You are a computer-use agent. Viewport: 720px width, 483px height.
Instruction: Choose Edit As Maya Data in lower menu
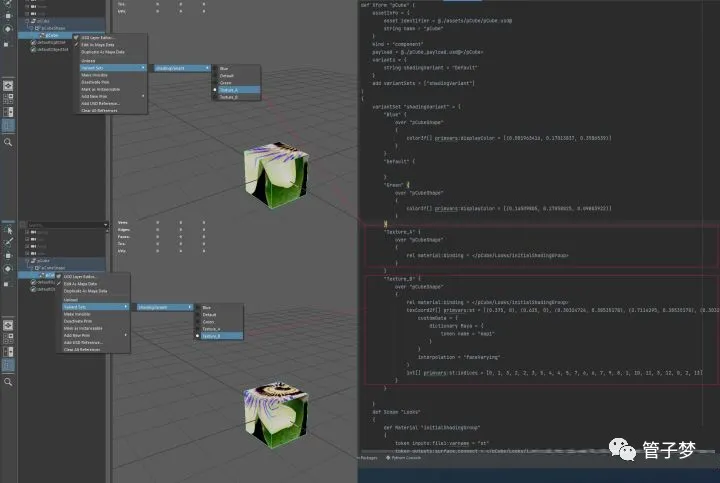point(86,284)
